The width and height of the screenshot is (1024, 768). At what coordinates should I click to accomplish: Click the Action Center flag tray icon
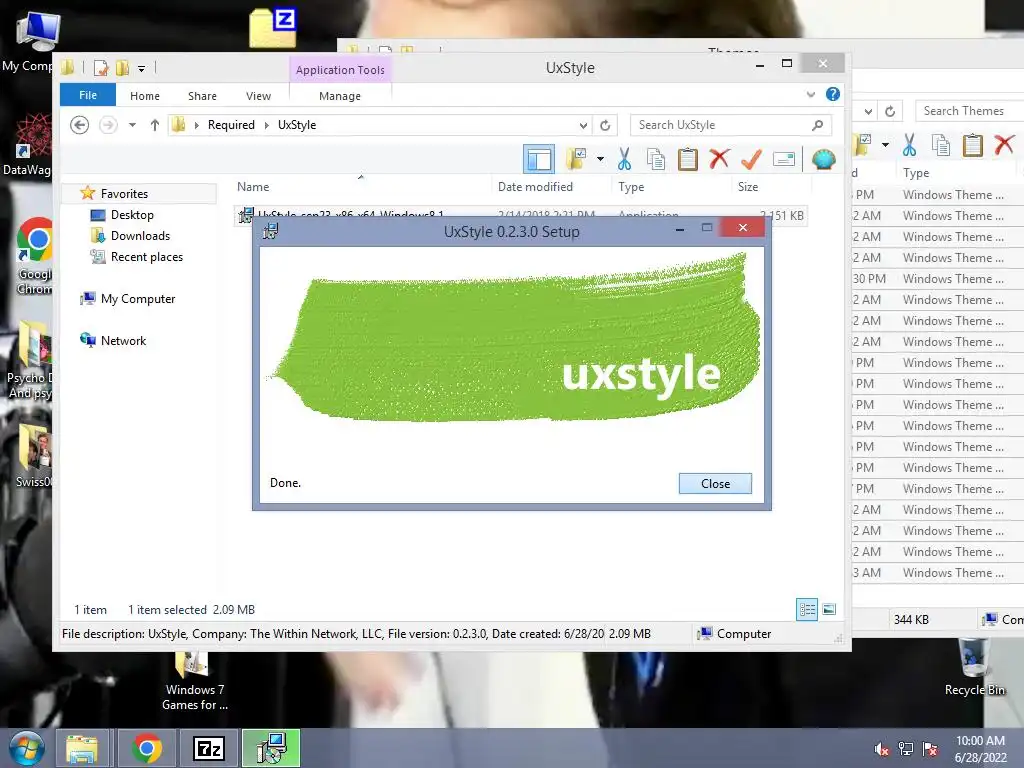[930, 749]
